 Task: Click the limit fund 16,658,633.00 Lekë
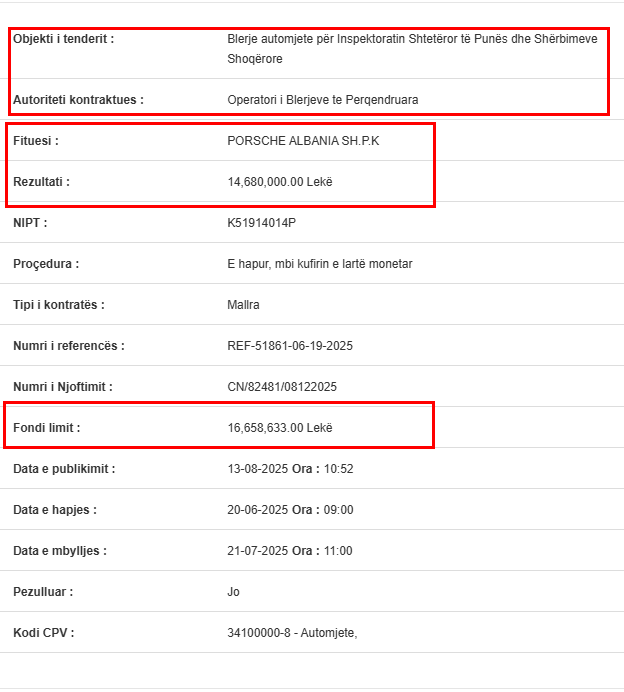(280, 428)
